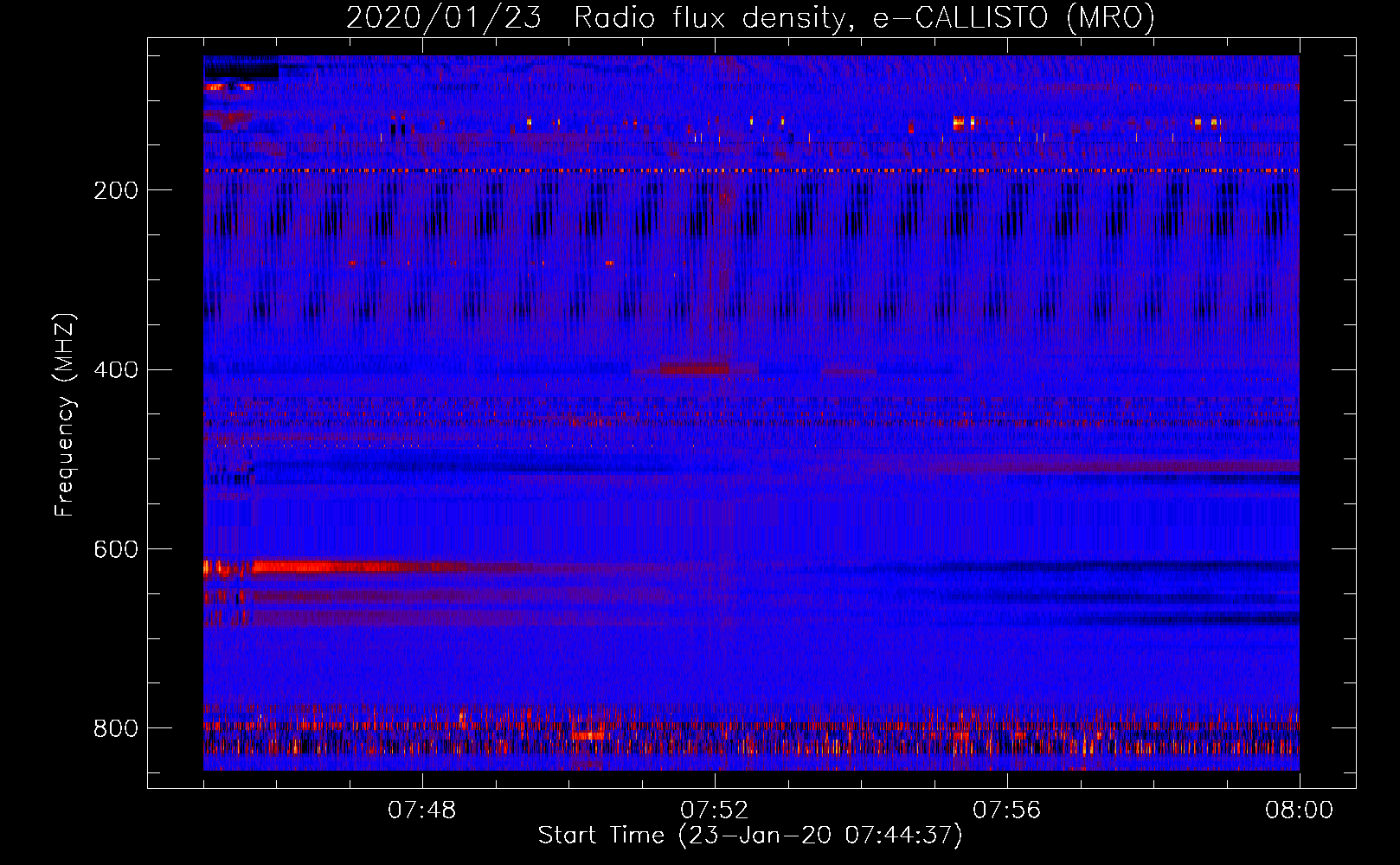Click the dotted interference line just below 200 MHz

click(x=751, y=170)
